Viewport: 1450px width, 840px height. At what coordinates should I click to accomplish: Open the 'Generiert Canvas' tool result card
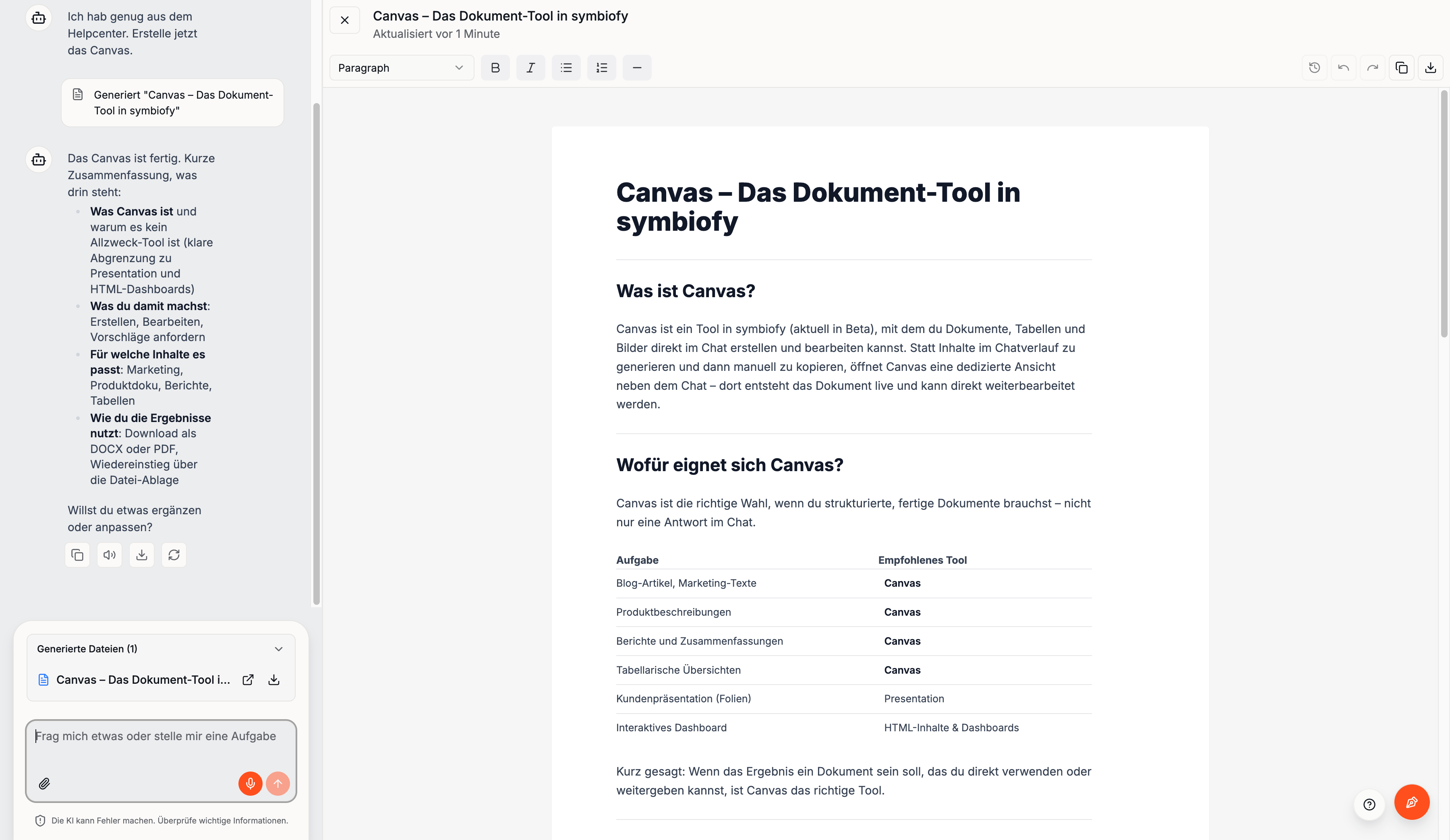173,103
